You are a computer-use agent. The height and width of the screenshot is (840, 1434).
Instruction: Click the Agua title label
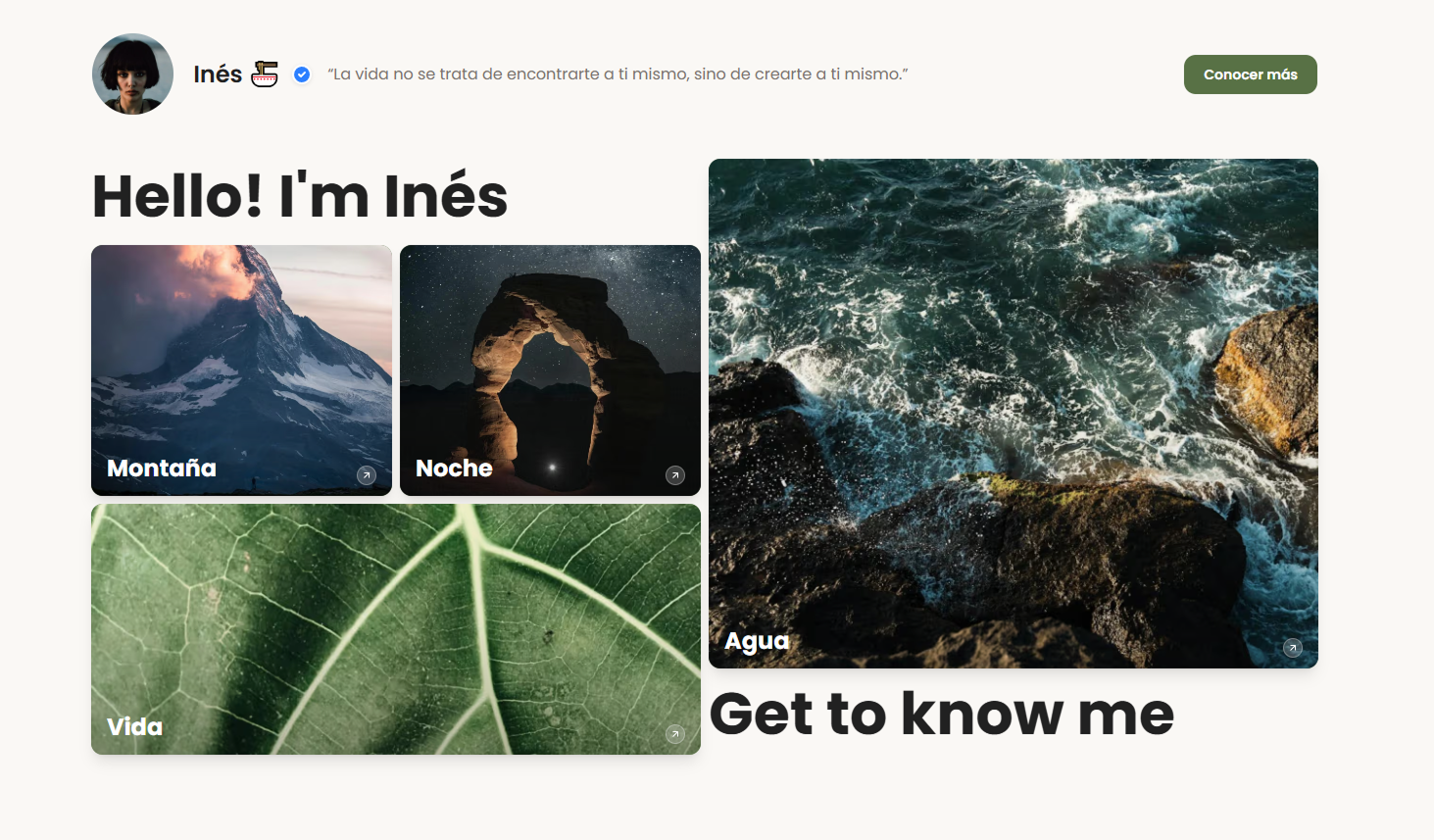tap(757, 641)
